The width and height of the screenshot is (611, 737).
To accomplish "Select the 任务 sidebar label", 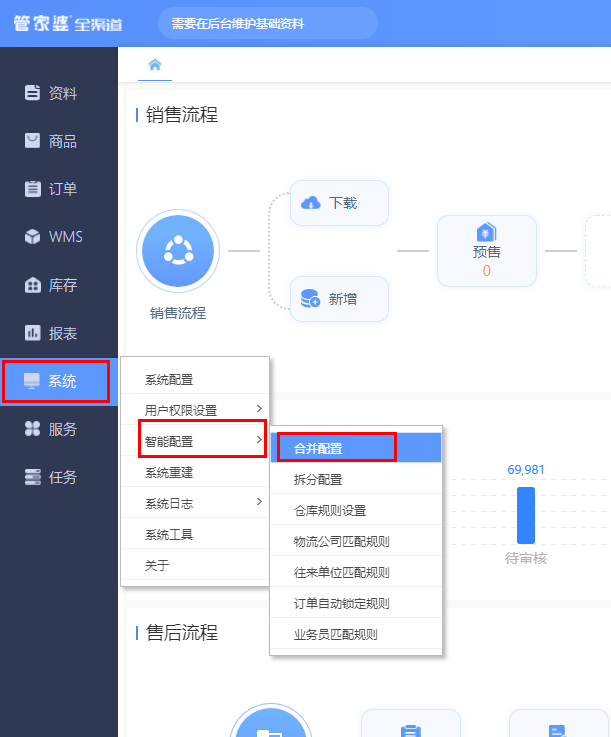I will click(x=63, y=477).
